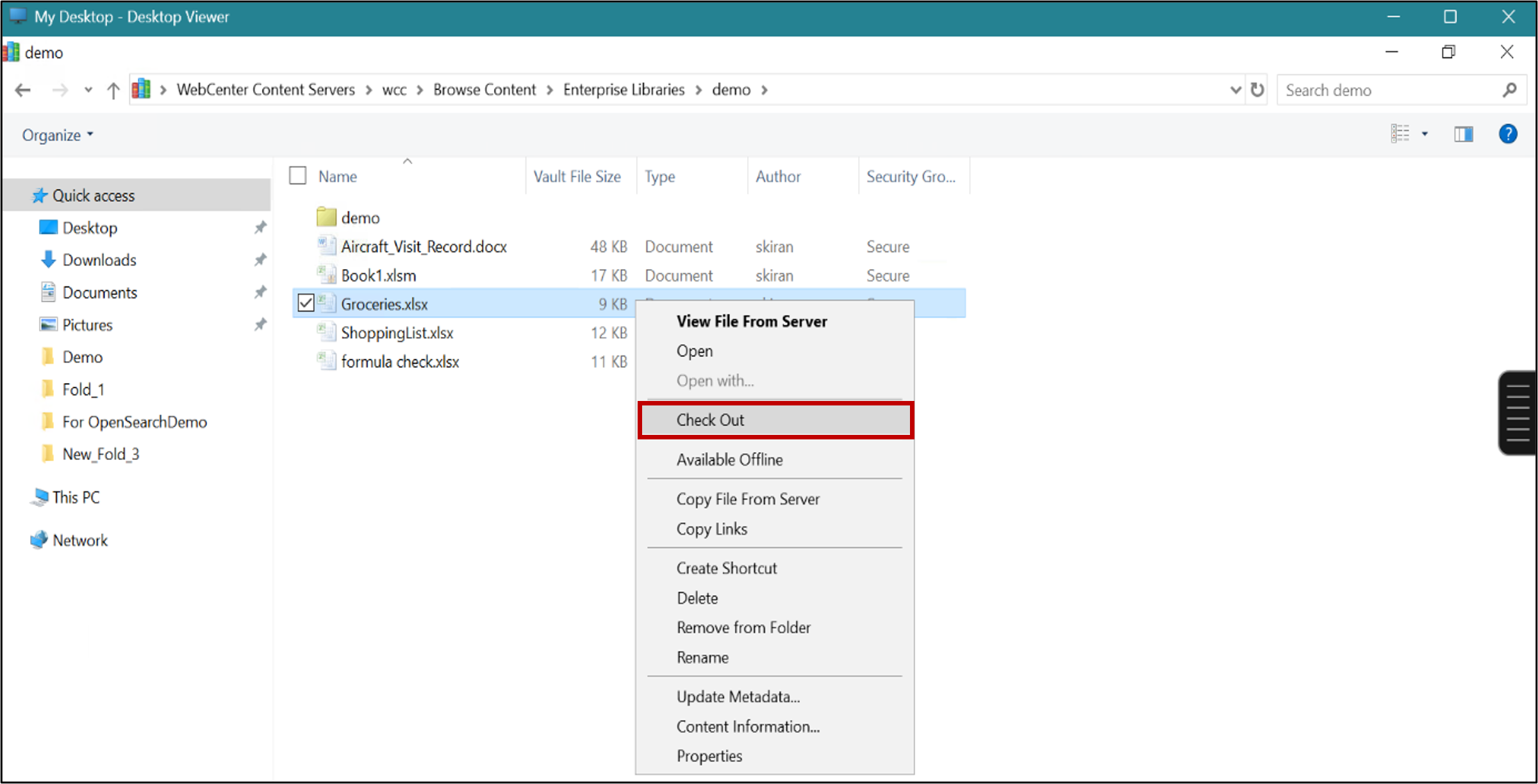The width and height of the screenshot is (1538, 784).
Task: Toggle the preview pane icon
Action: 1463,134
